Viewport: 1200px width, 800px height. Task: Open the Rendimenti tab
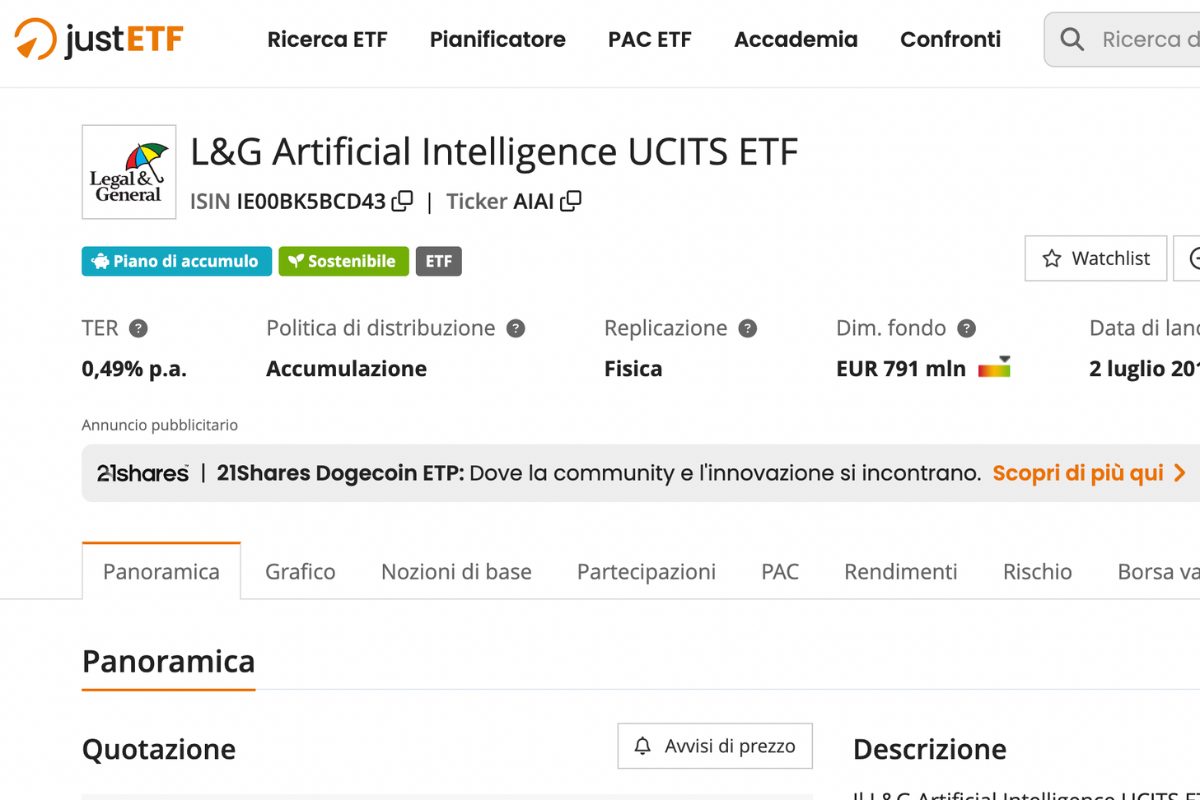click(901, 572)
